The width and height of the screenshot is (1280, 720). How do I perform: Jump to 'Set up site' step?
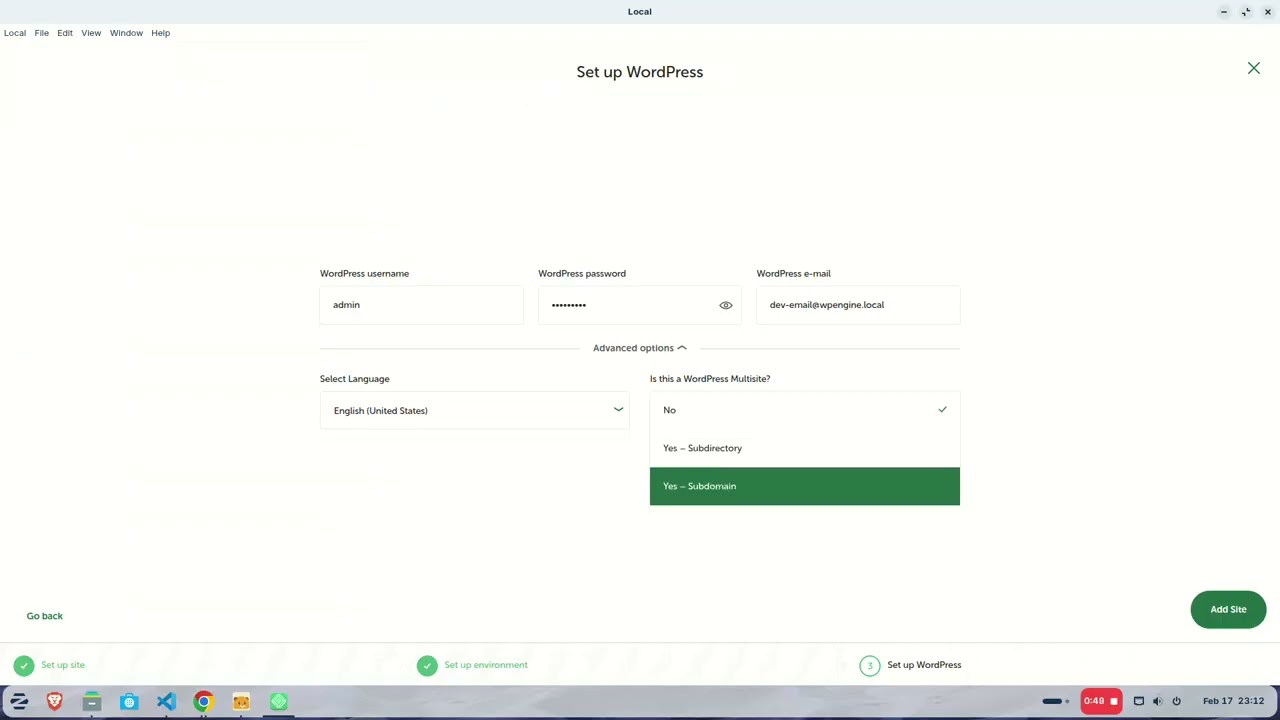pos(50,665)
